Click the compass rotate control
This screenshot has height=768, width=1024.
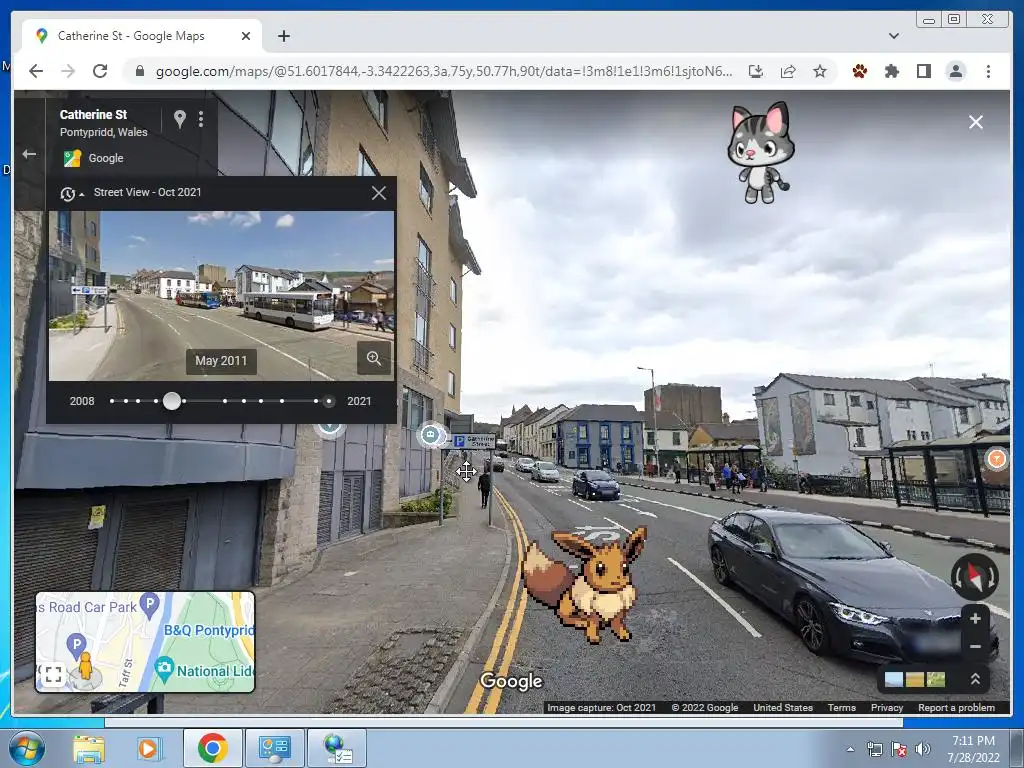click(x=974, y=577)
